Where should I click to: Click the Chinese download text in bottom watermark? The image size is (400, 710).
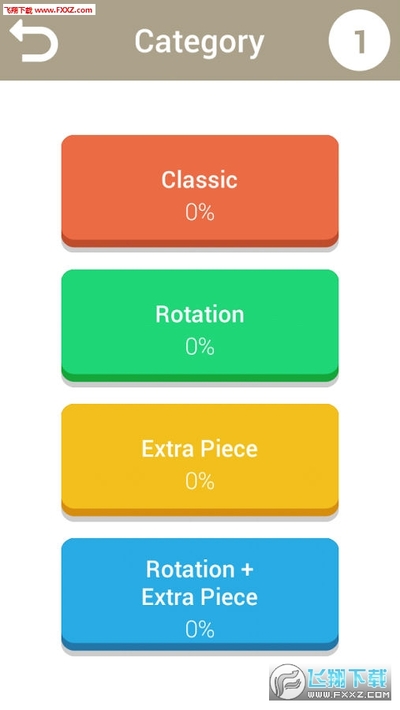click(x=348, y=678)
